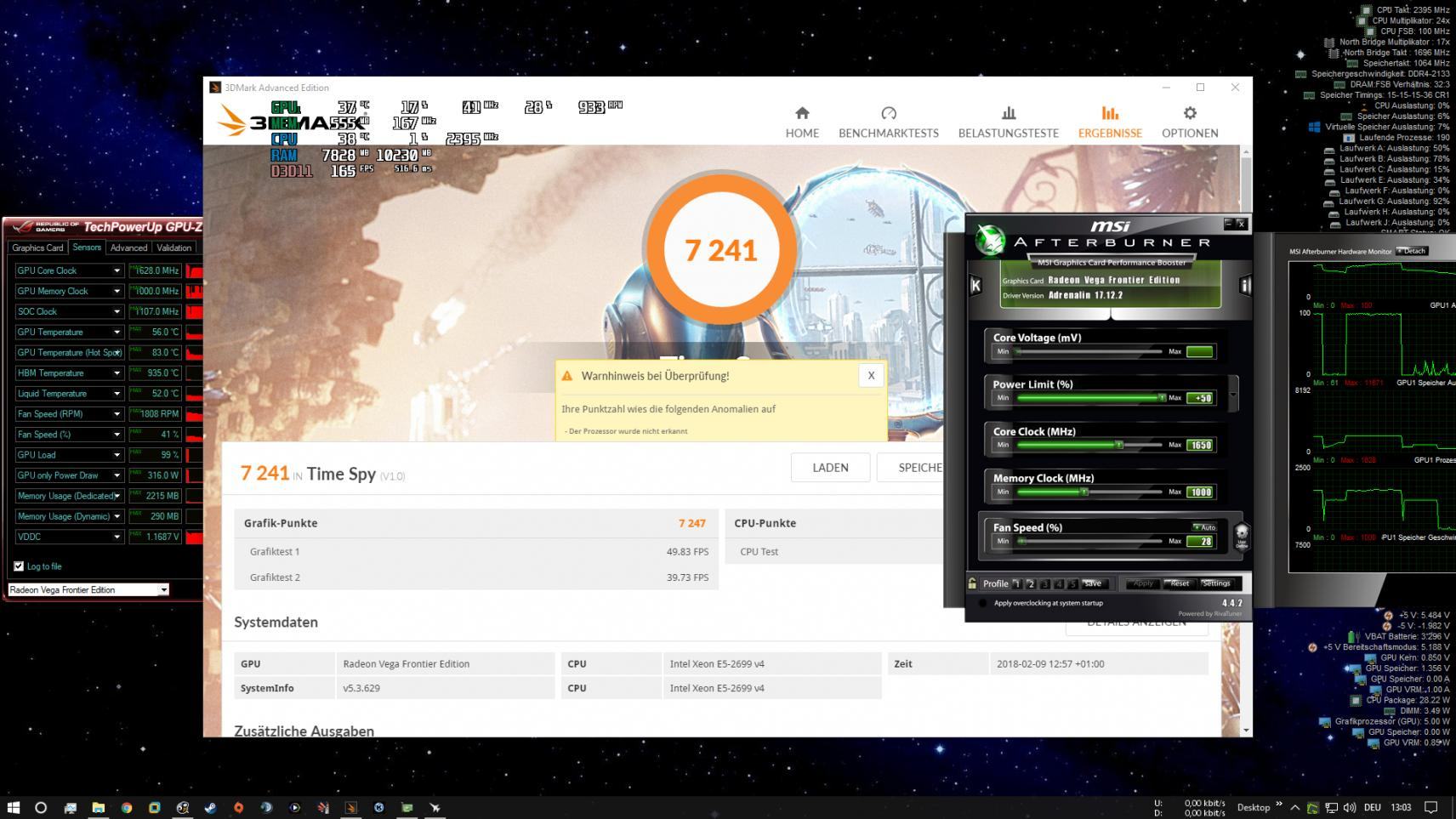The width and height of the screenshot is (1456, 819).
Task: Click the network icon in system tray
Action: [x=1332, y=807]
